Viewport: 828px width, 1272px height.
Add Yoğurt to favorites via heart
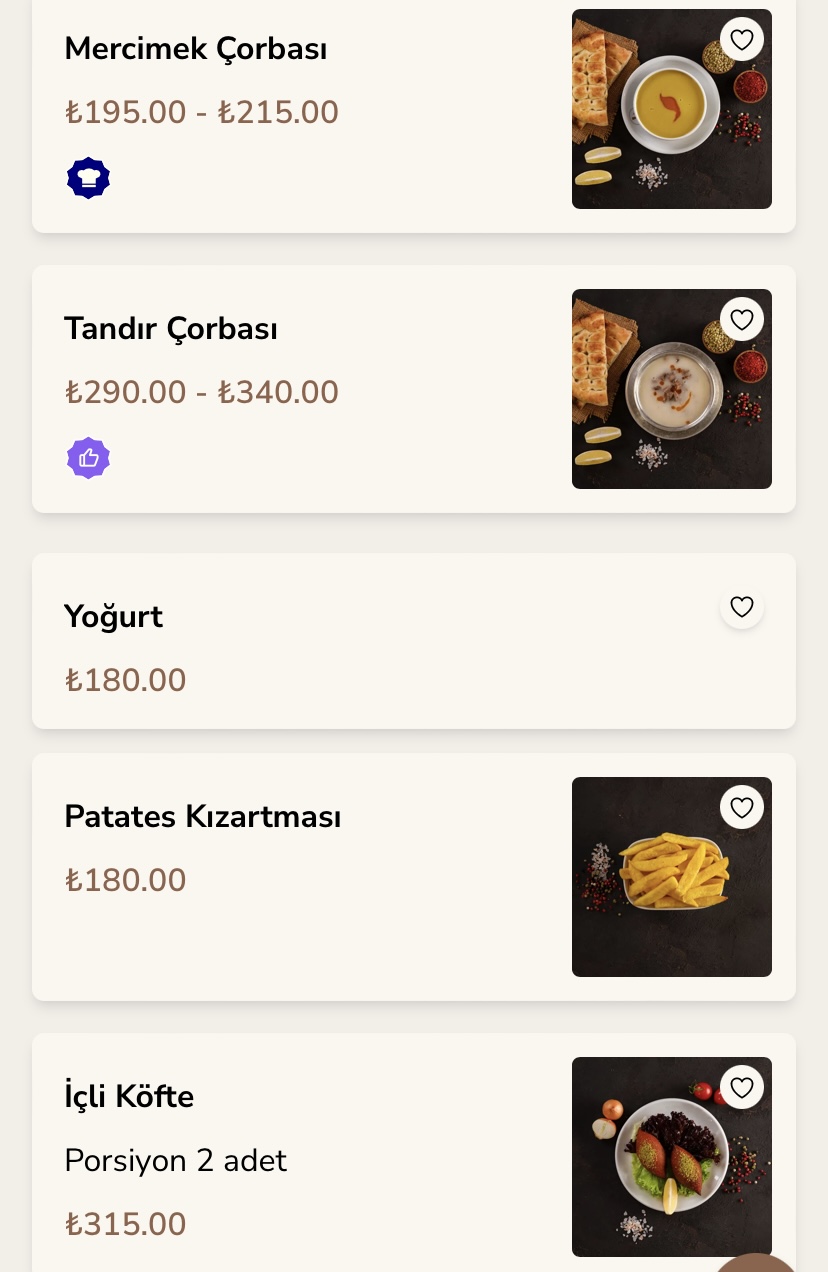(741, 607)
